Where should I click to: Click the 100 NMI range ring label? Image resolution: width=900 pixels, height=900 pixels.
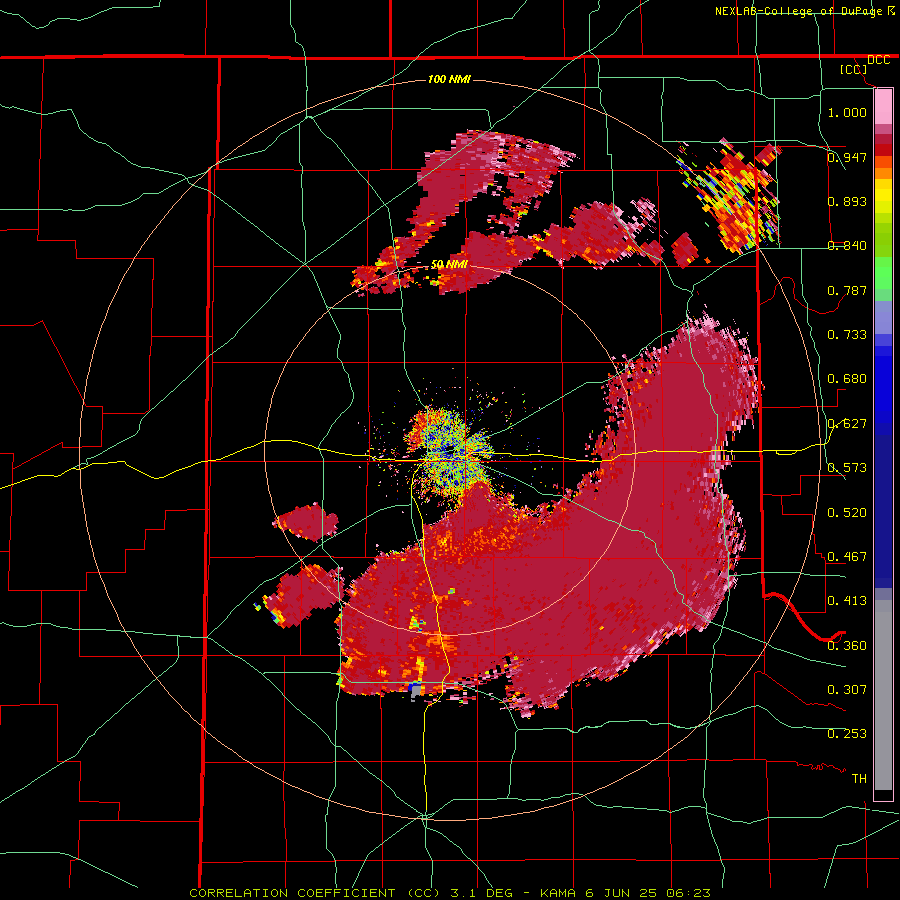pos(449,79)
